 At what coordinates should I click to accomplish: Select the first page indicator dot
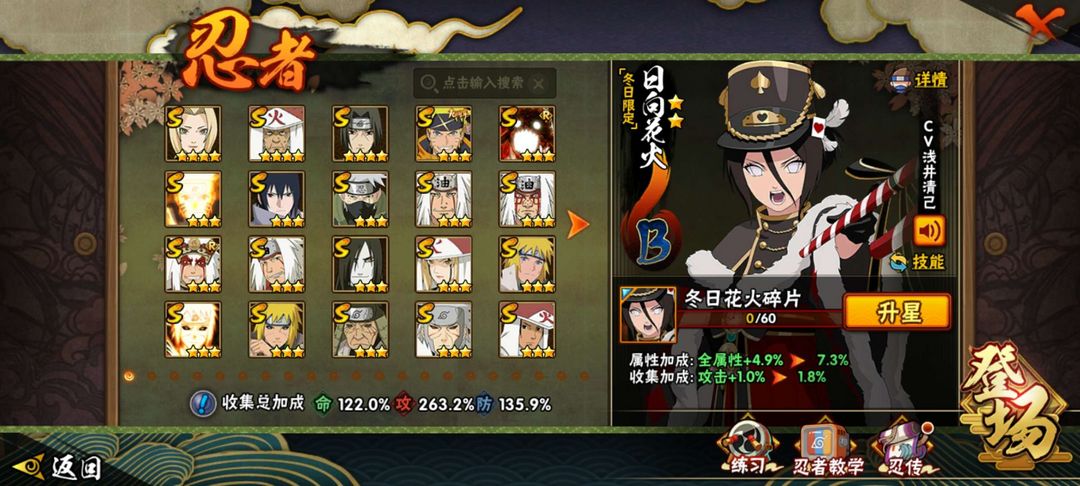[x=129, y=376]
